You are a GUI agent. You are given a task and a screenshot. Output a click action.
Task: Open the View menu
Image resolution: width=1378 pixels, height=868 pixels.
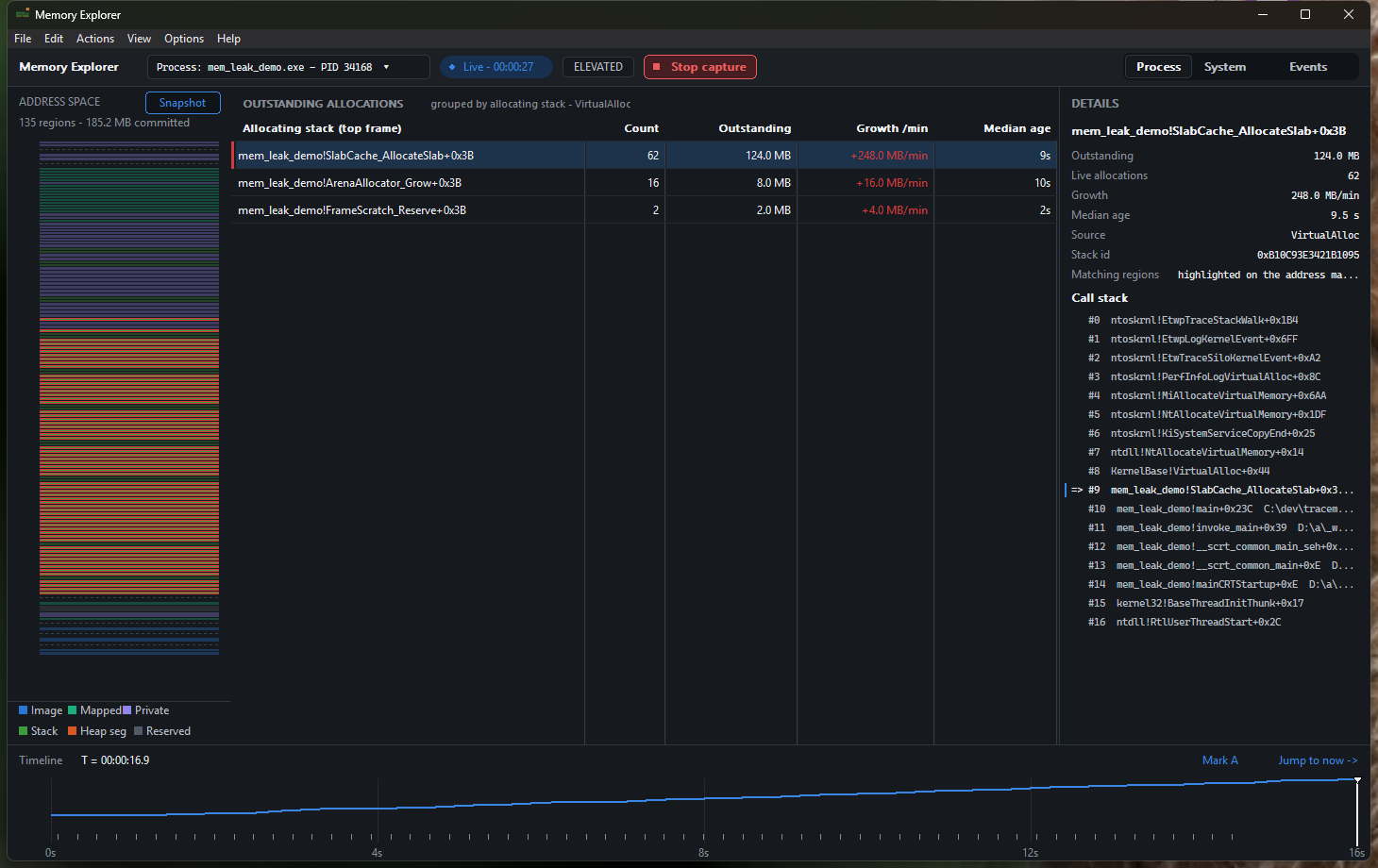(139, 39)
